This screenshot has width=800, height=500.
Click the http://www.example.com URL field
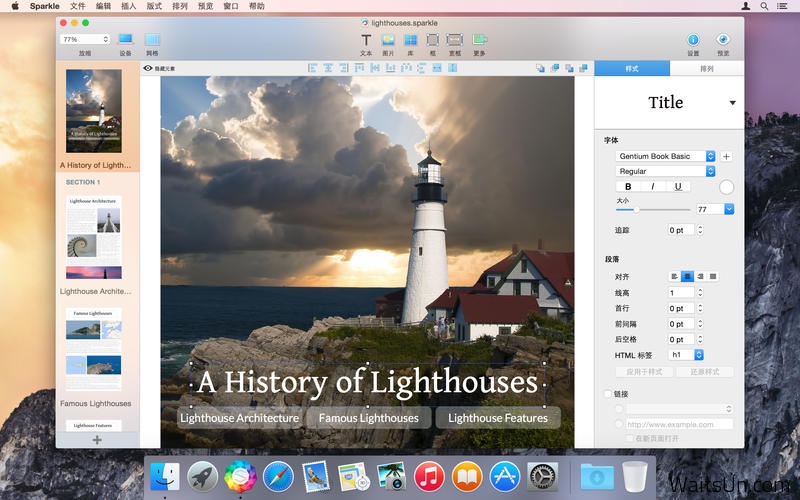tap(679, 424)
